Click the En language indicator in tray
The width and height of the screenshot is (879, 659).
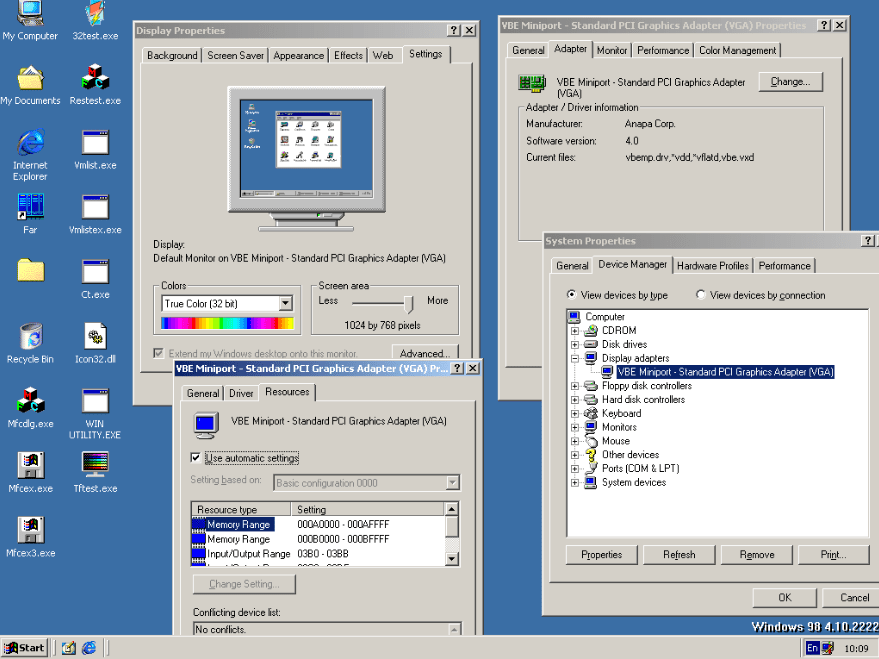click(812, 648)
